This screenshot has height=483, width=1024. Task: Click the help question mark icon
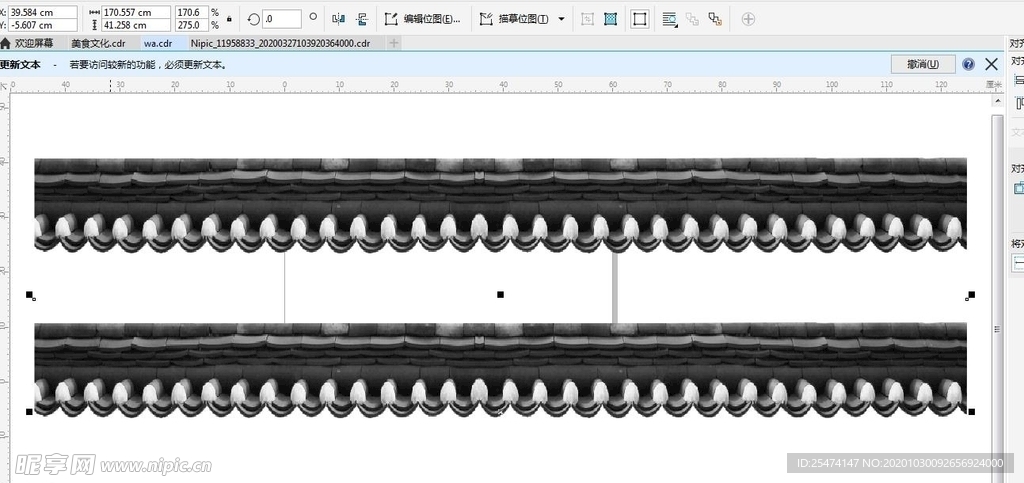pos(968,64)
